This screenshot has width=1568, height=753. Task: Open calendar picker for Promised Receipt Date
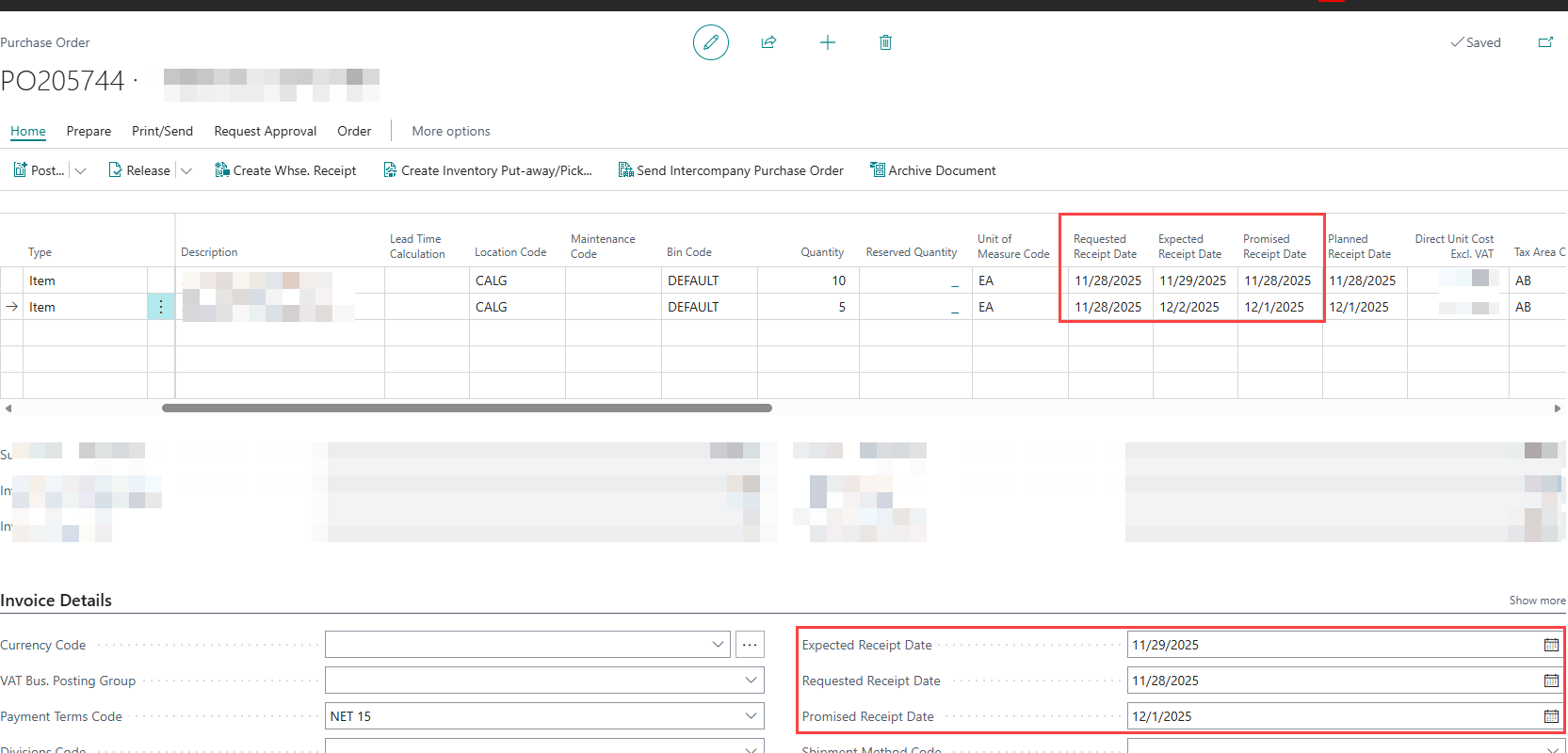point(1550,716)
